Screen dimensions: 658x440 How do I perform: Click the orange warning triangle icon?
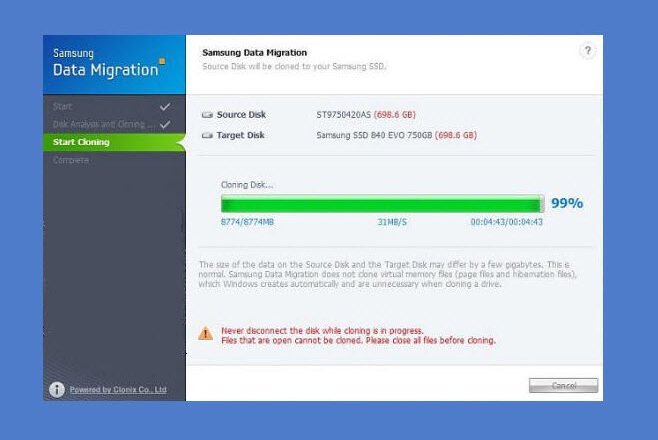pos(206,334)
